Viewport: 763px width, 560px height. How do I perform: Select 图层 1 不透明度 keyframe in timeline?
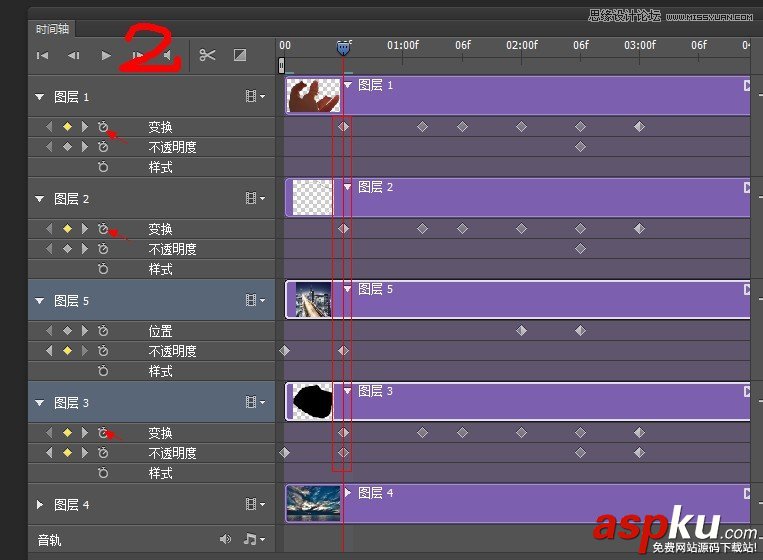coord(580,146)
